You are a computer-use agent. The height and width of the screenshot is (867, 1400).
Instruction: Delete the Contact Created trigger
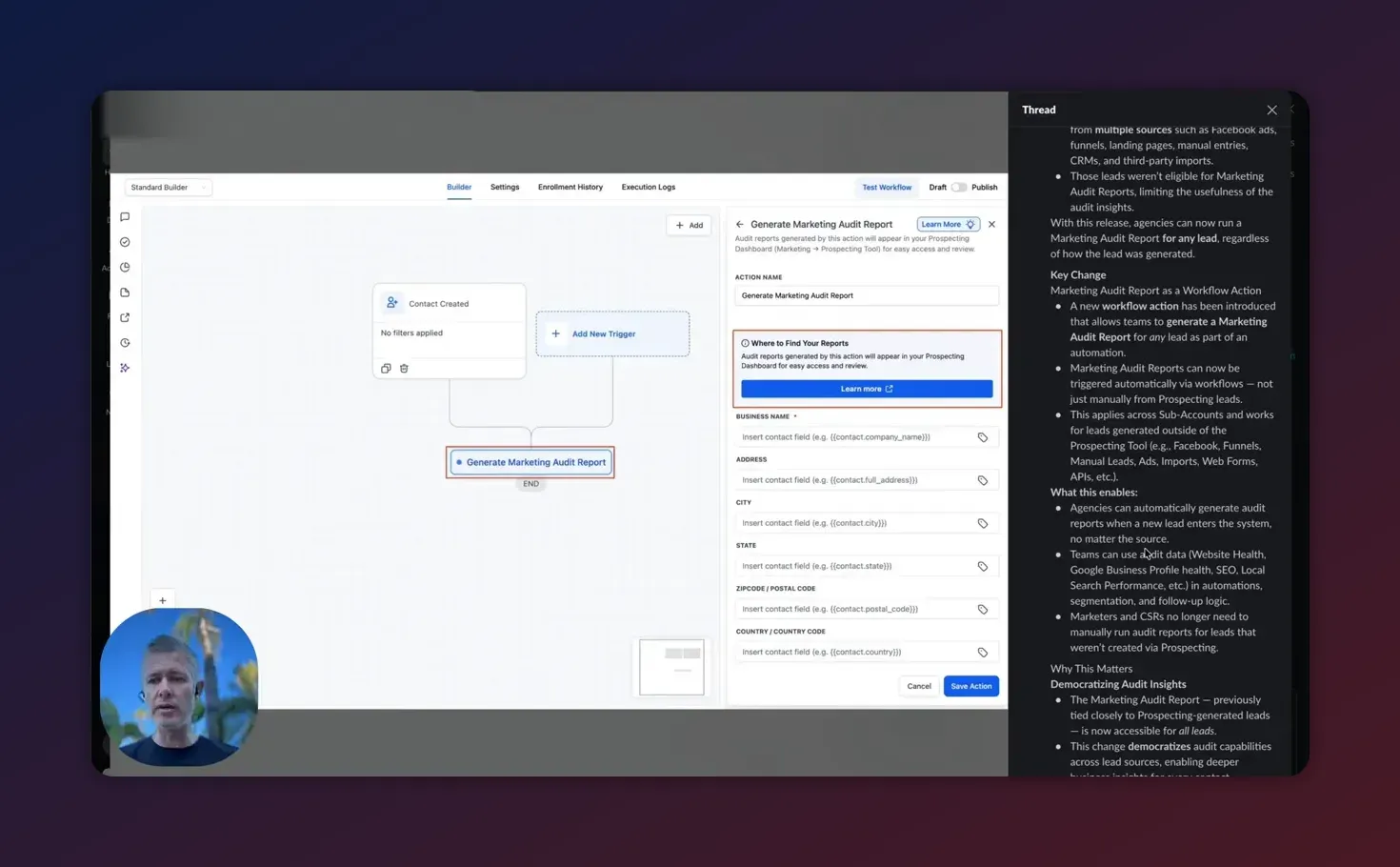coord(404,368)
